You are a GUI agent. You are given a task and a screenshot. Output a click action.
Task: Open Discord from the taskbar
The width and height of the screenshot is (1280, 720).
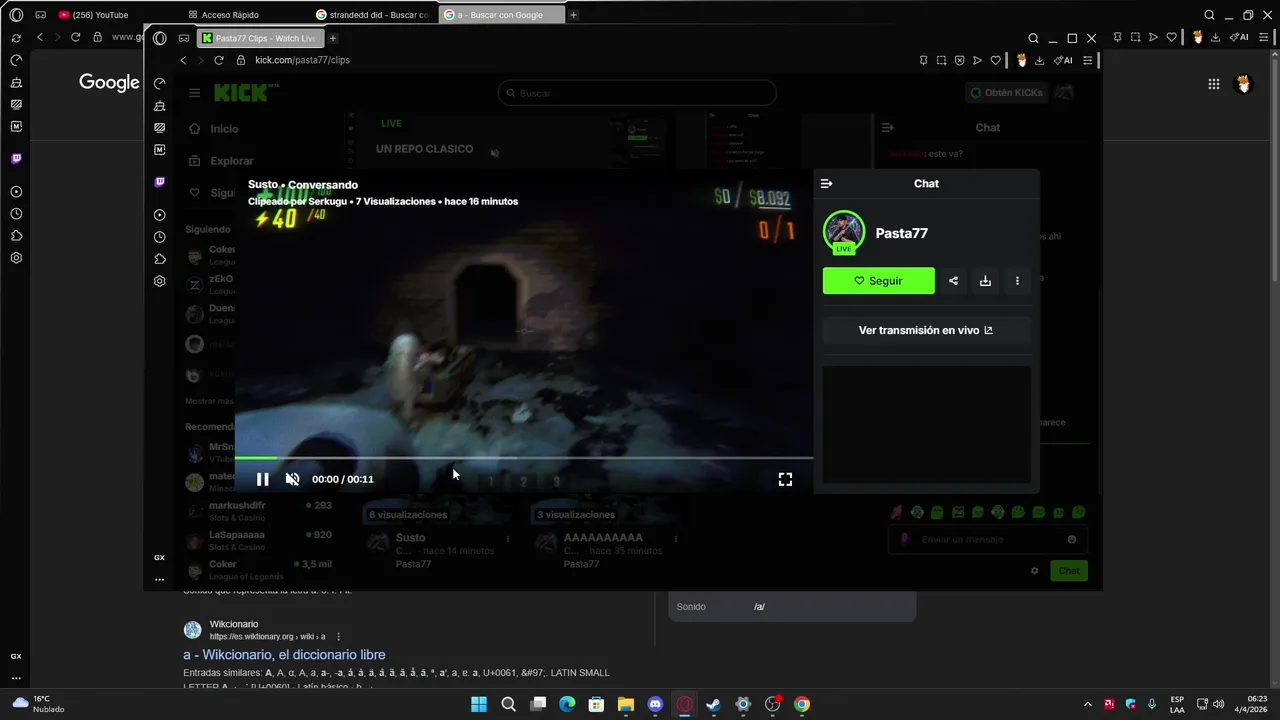click(655, 704)
